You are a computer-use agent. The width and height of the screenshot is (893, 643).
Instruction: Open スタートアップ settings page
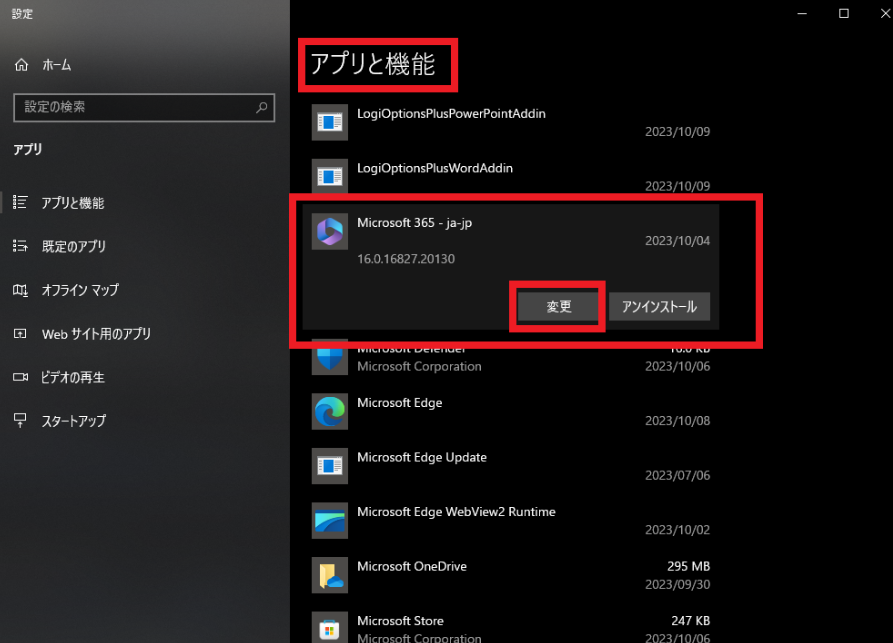(73, 421)
